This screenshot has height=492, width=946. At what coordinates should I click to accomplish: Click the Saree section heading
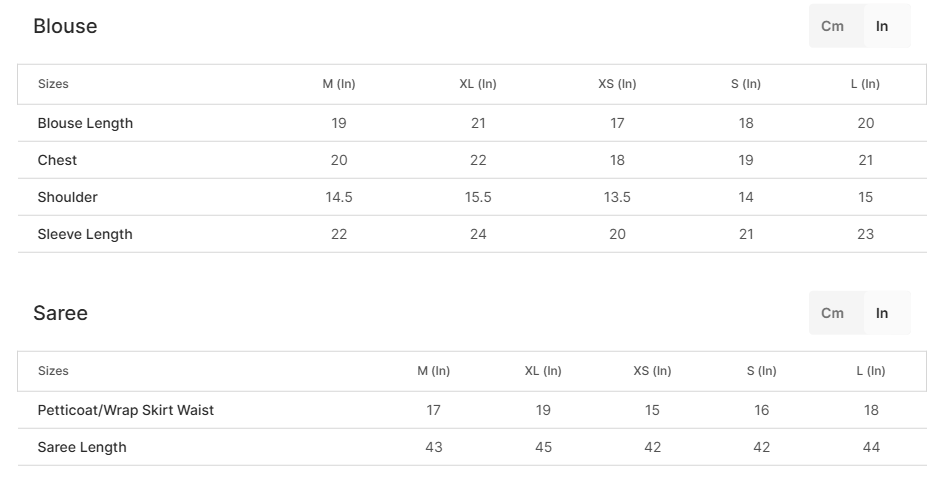click(60, 313)
